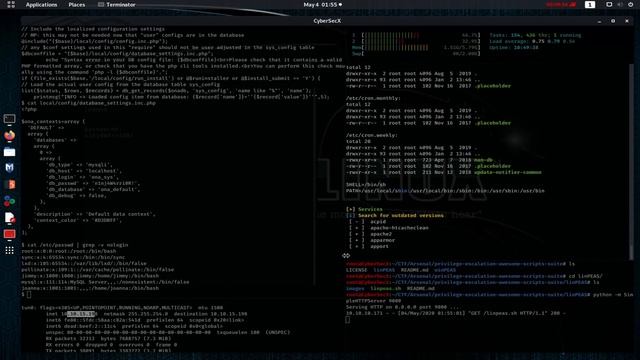This screenshot has height=360, width=640.
Task: Click the htop 'Uptime' reading
Action: click(x=513, y=47)
